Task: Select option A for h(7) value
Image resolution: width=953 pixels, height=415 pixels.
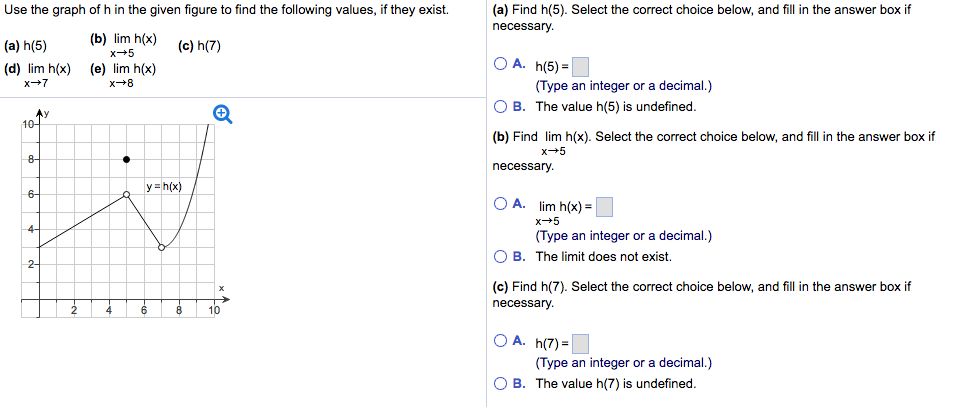Action: point(500,342)
